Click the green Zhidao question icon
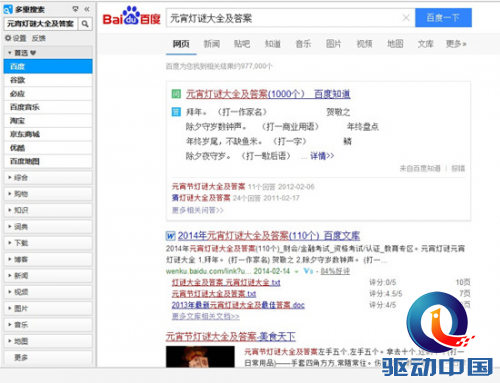The height and width of the screenshot is (383, 500). (176, 94)
